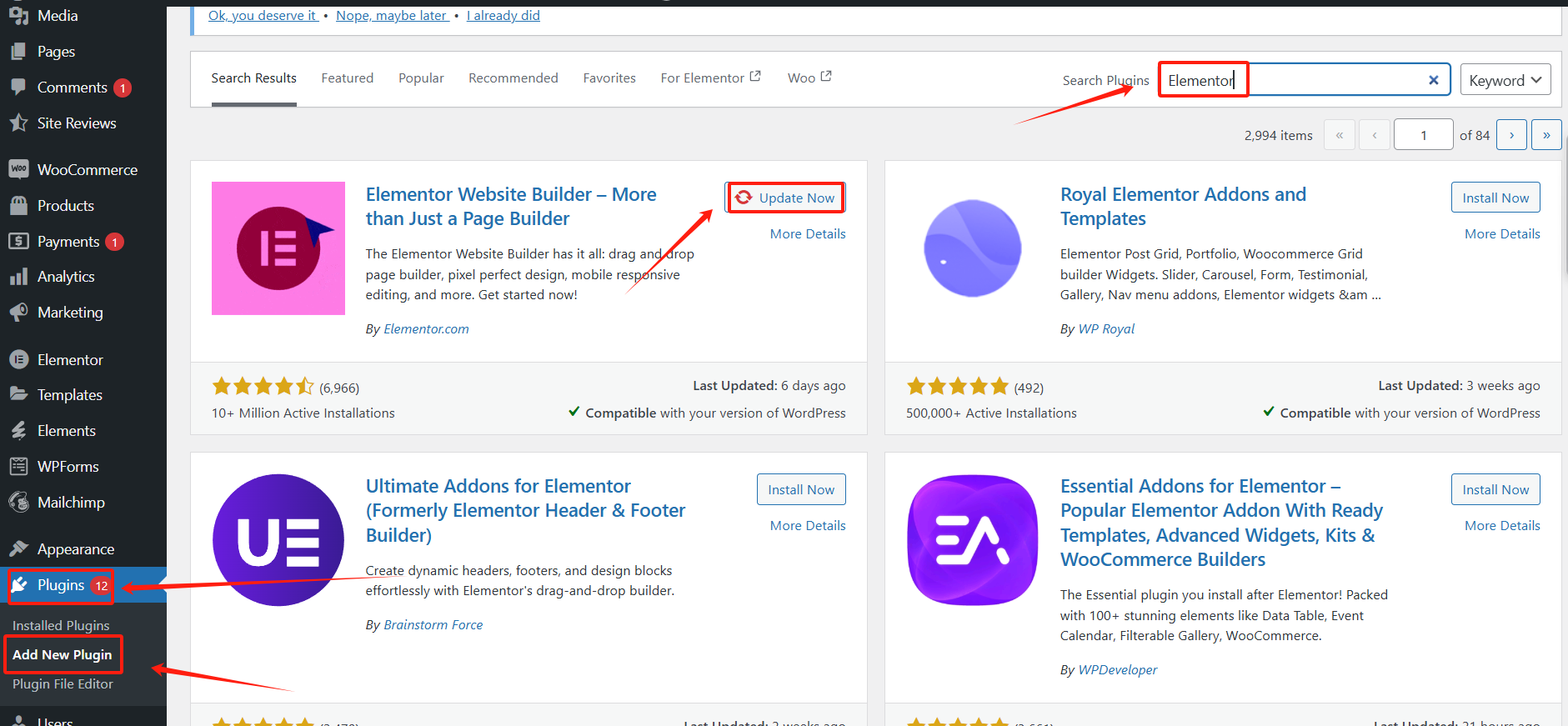Viewport: 1568px width, 726px height.
Task: Open Plugin File Editor submenu item
Action: click(63, 683)
